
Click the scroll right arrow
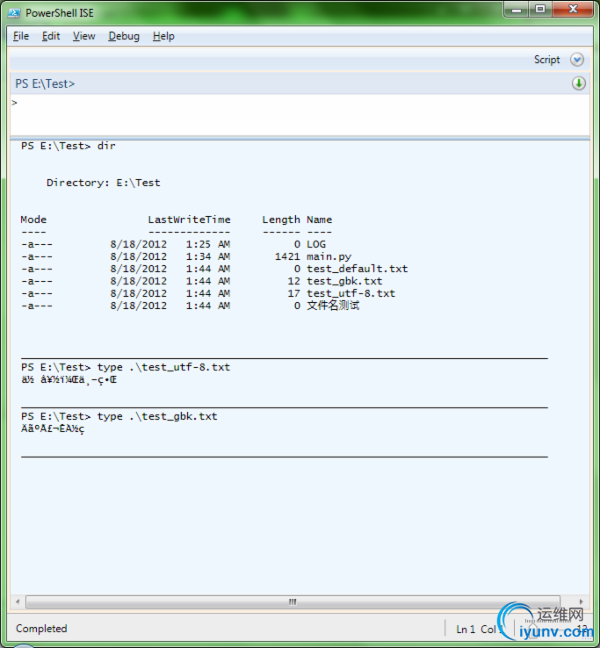[x=581, y=602]
